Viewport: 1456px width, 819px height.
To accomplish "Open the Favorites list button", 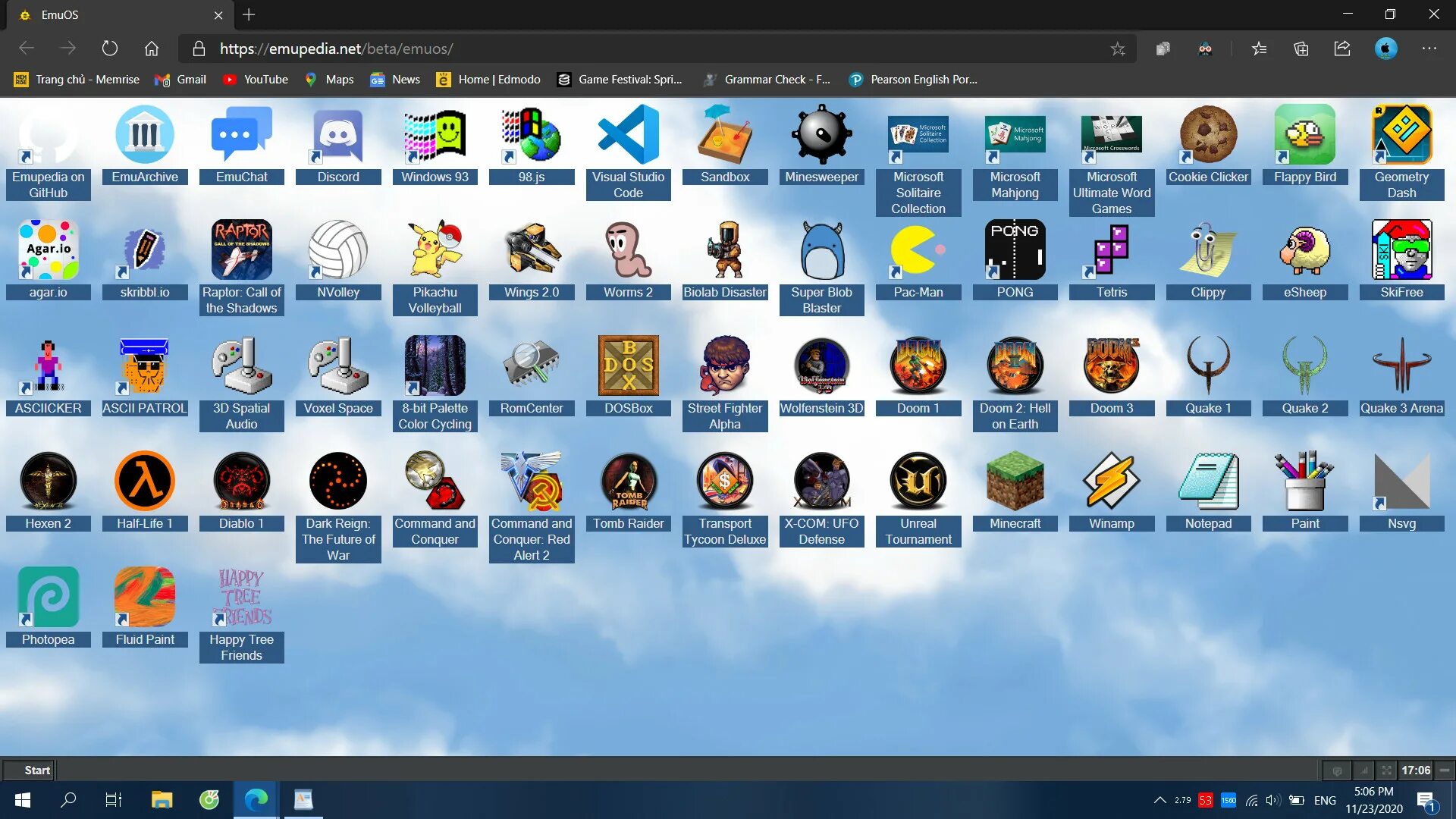I will [1260, 49].
